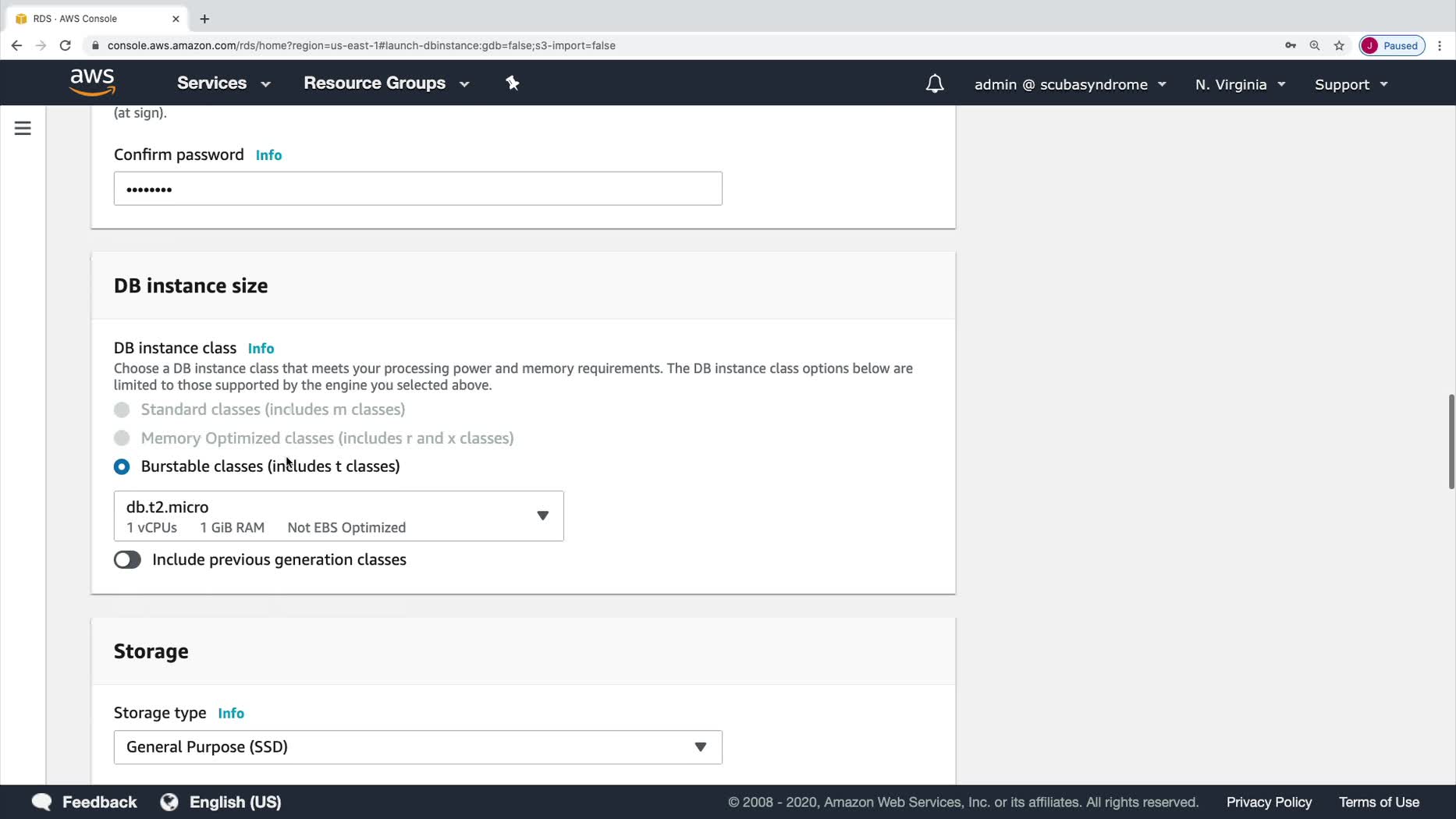The image size is (1456, 819).
Task: Open the Services menu
Action: [x=223, y=83]
